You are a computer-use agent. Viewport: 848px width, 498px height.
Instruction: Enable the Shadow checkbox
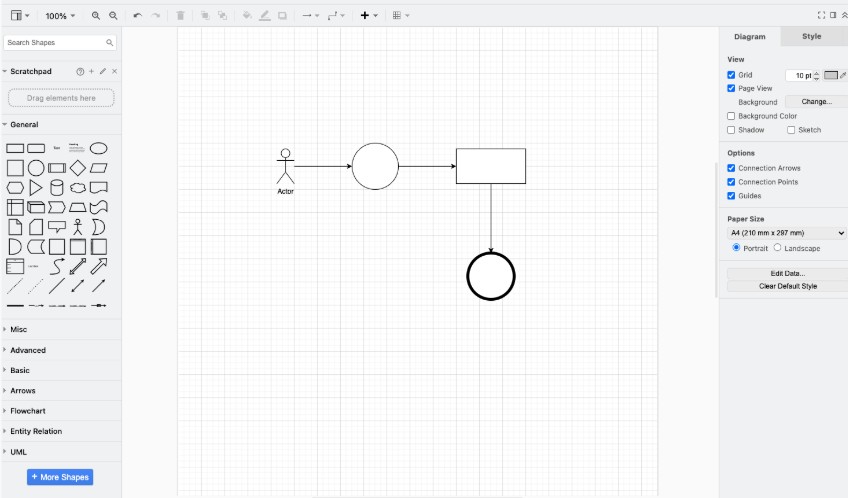click(x=731, y=130)
